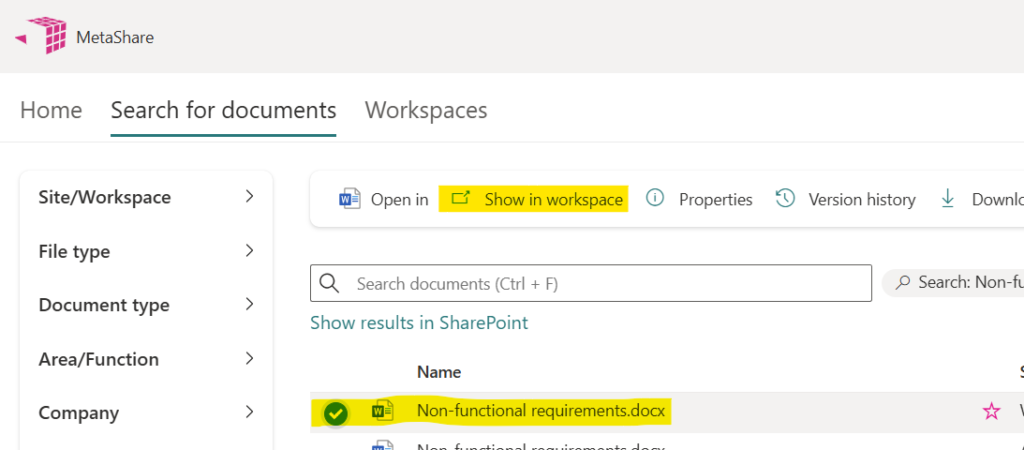Expand the Area/Function filter chevron
Screen dimensions: 1024x450
[249, 359]
